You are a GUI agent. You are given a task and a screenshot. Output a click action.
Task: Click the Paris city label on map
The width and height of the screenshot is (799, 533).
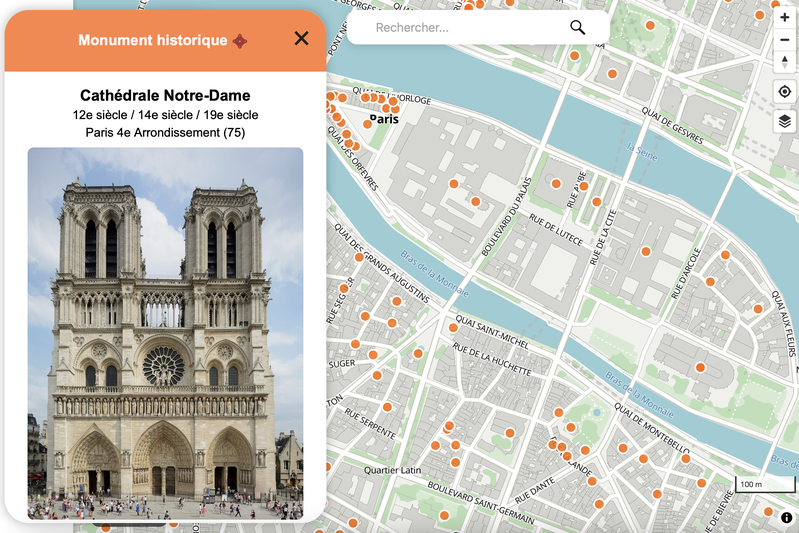[384, 118]
